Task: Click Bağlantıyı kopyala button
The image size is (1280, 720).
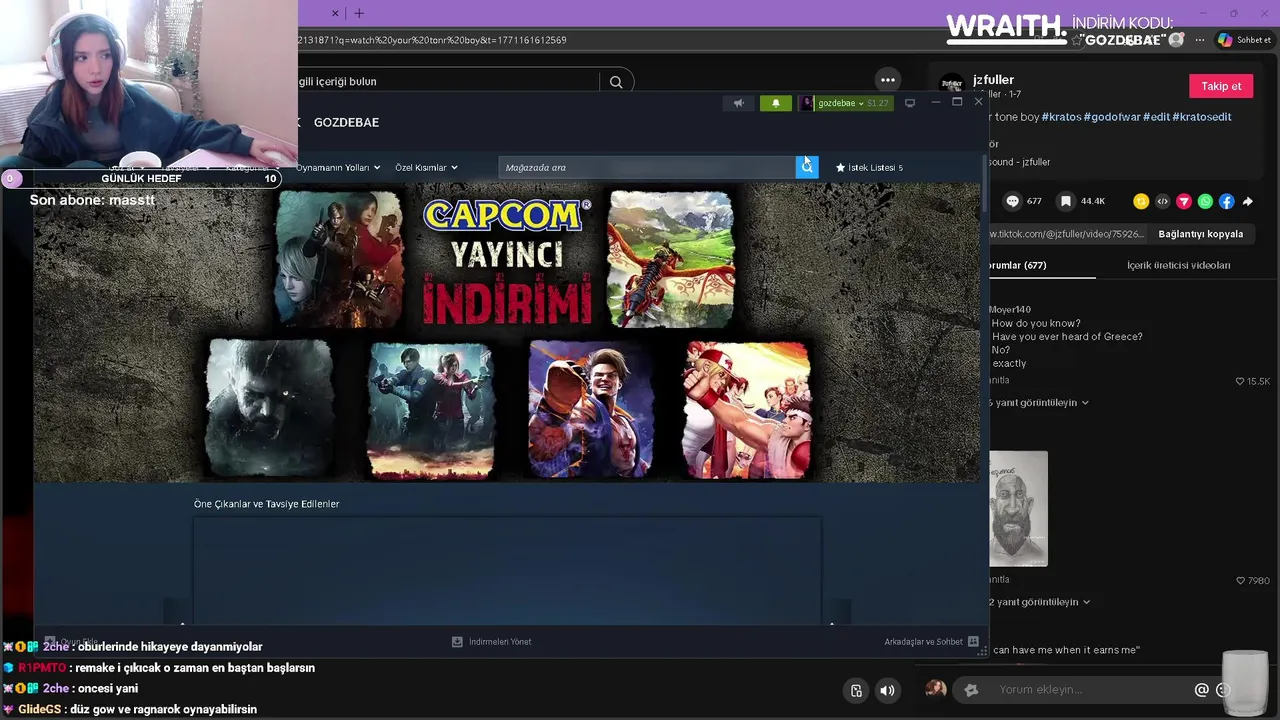Action: [1200, 234]
